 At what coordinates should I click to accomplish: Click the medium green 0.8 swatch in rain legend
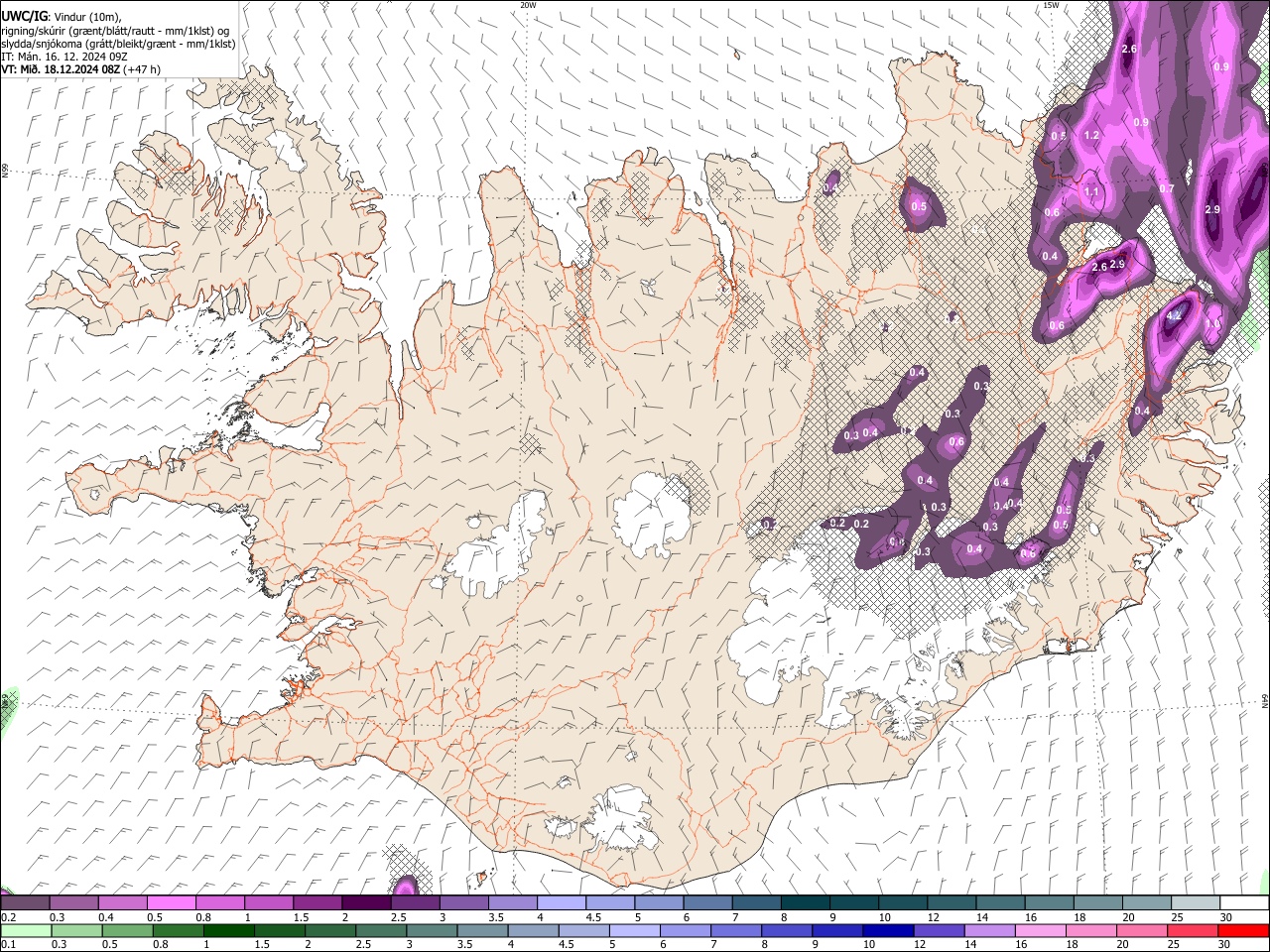pos(178,930)
